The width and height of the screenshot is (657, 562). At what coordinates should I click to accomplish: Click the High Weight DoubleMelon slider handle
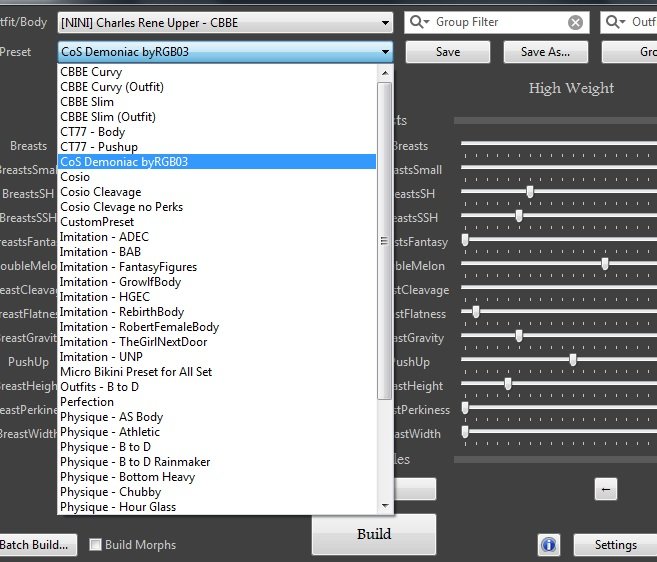point(605,264)
